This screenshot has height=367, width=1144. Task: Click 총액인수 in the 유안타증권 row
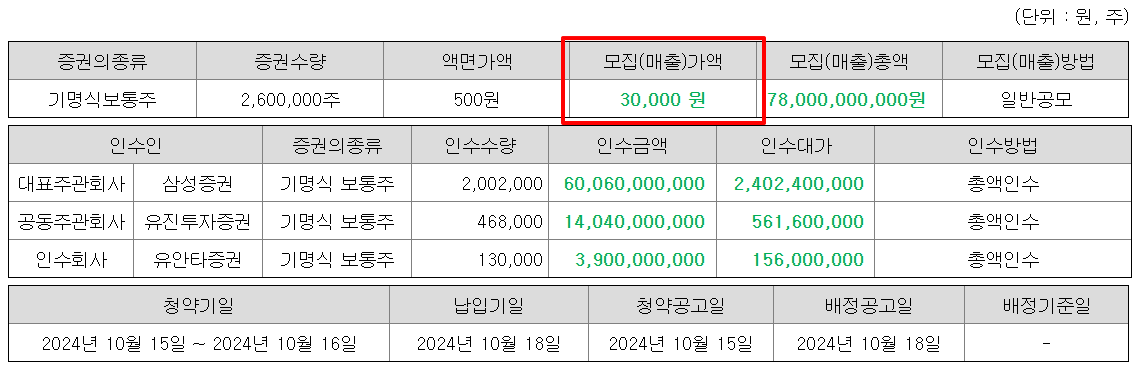(1002, 259)
